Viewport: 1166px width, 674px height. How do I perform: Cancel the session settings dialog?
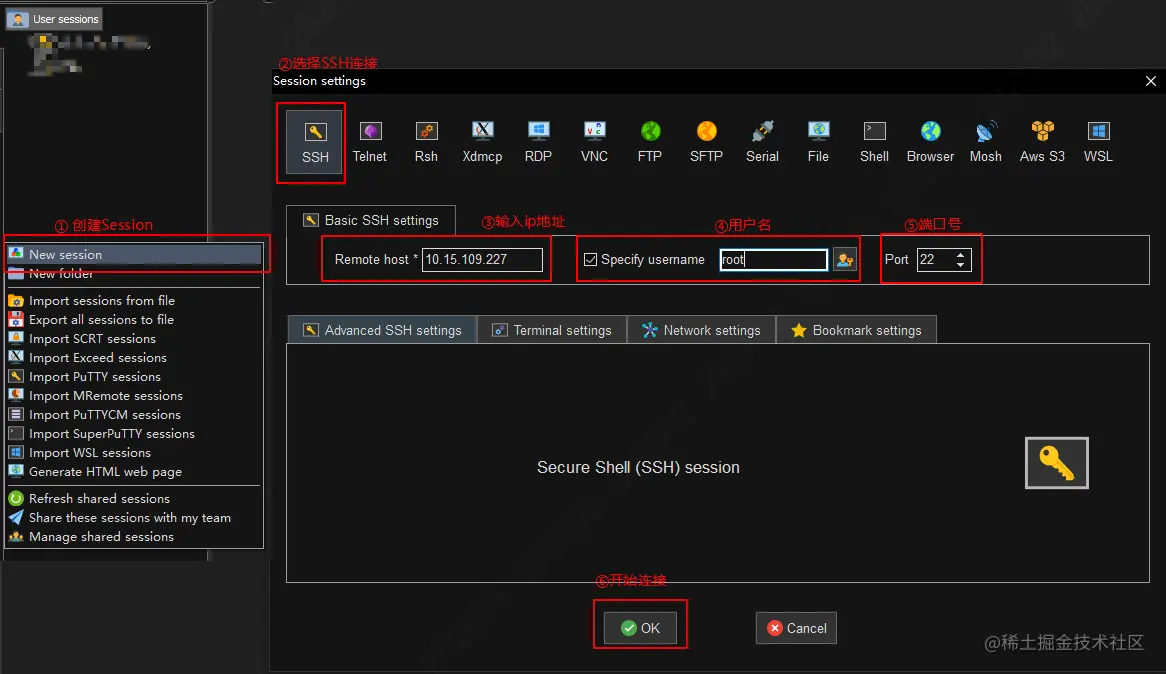[x=796, y=628]
